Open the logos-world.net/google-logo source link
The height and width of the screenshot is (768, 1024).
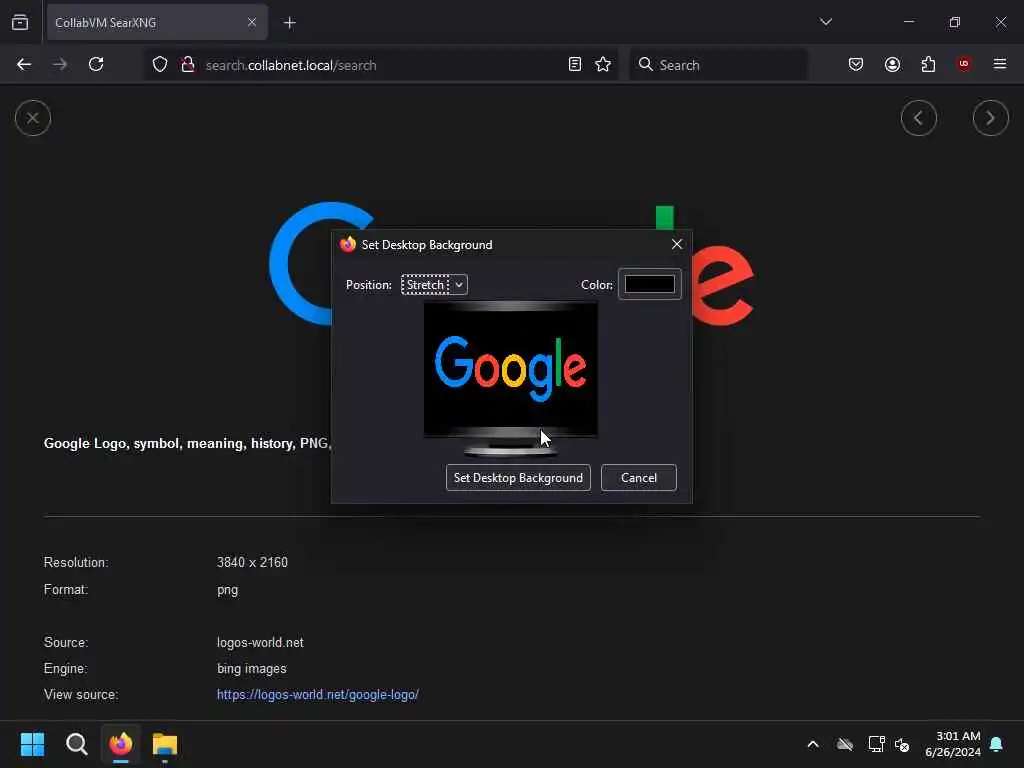coord(318,695)
